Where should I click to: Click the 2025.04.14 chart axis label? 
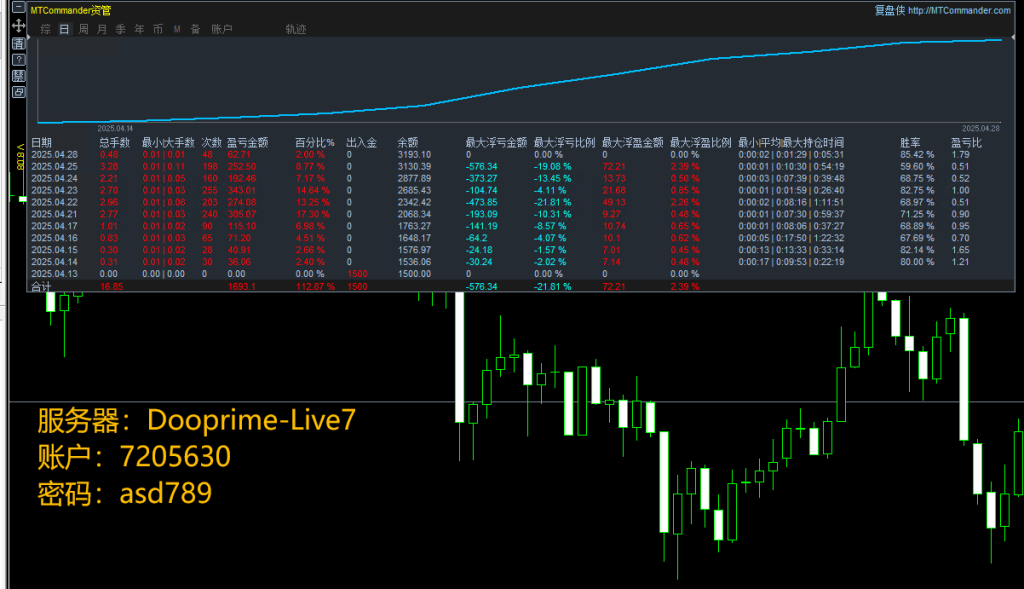point(115,129)
